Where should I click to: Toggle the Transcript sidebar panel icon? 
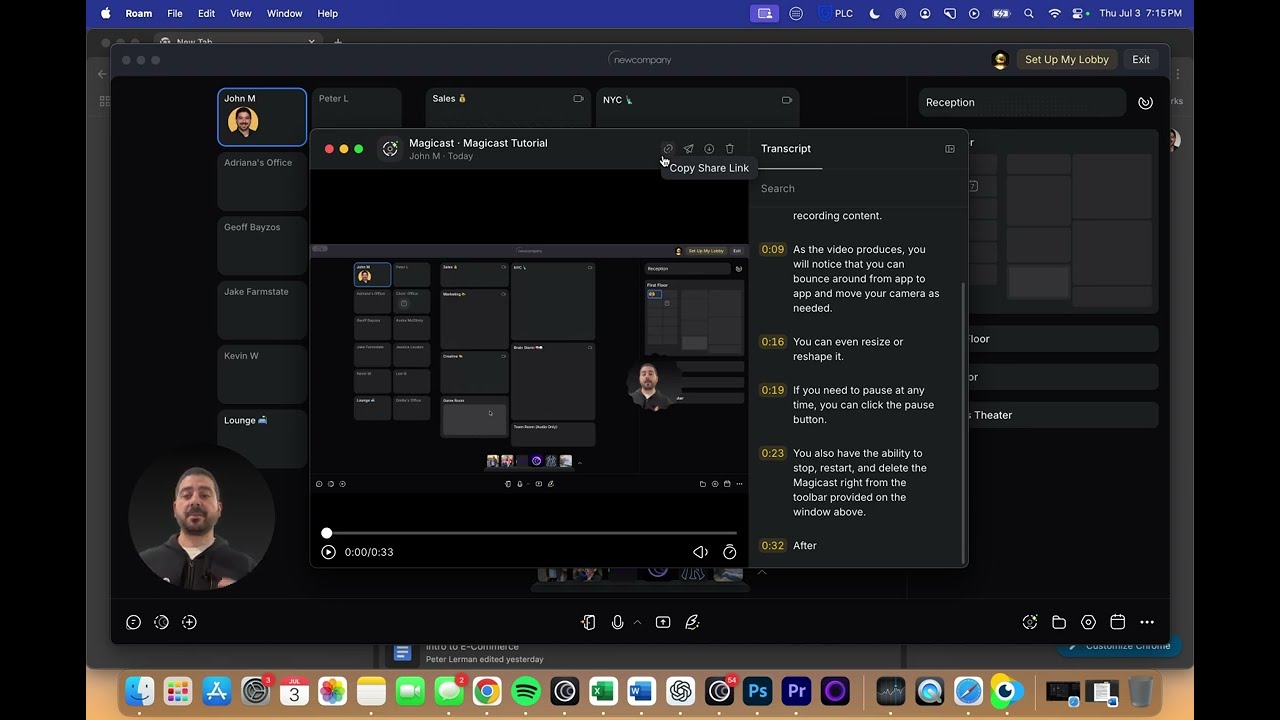pyautogui.click(x=950, y=149)
